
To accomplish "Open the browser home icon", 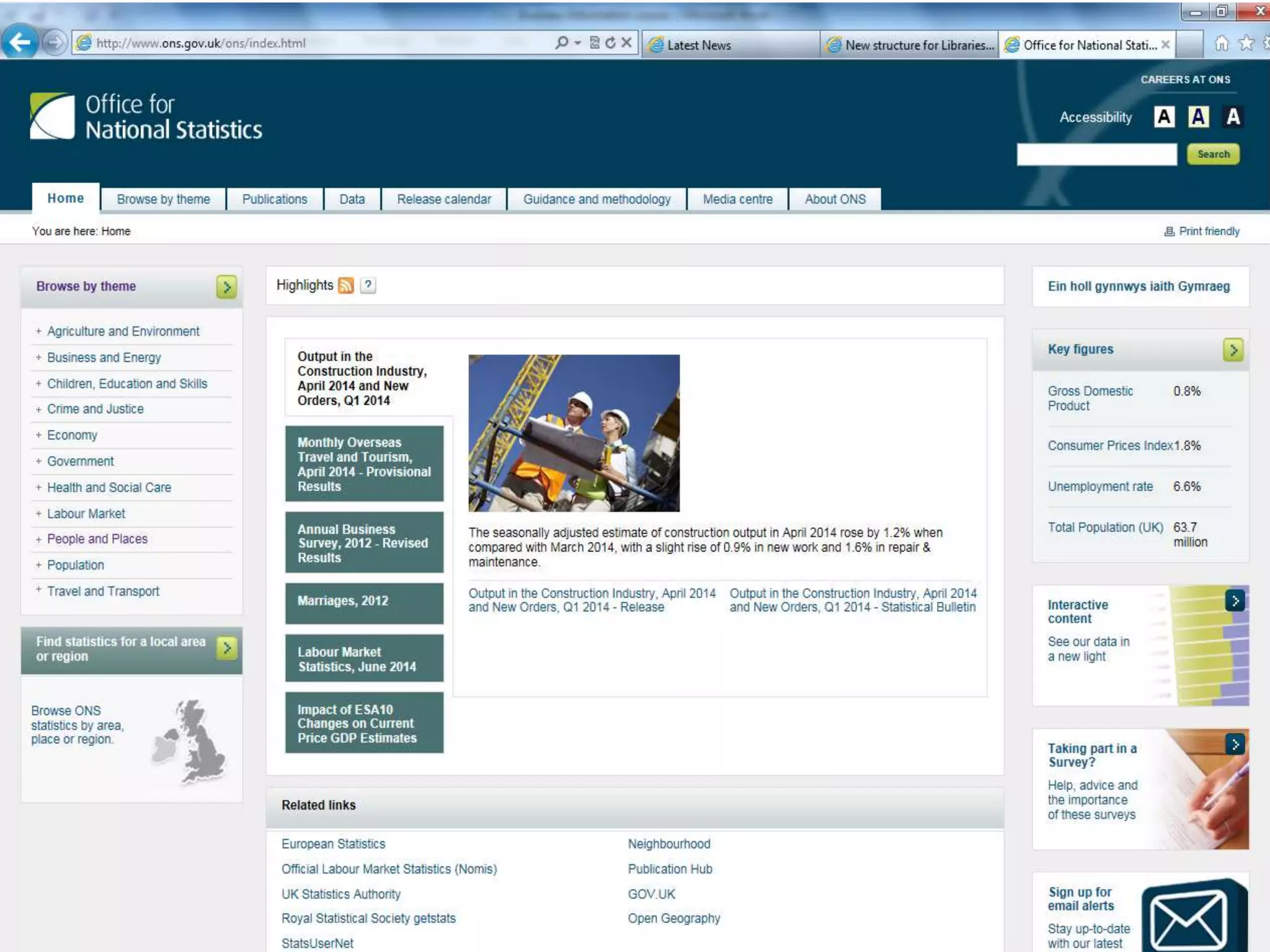I will coord(1222,43).
